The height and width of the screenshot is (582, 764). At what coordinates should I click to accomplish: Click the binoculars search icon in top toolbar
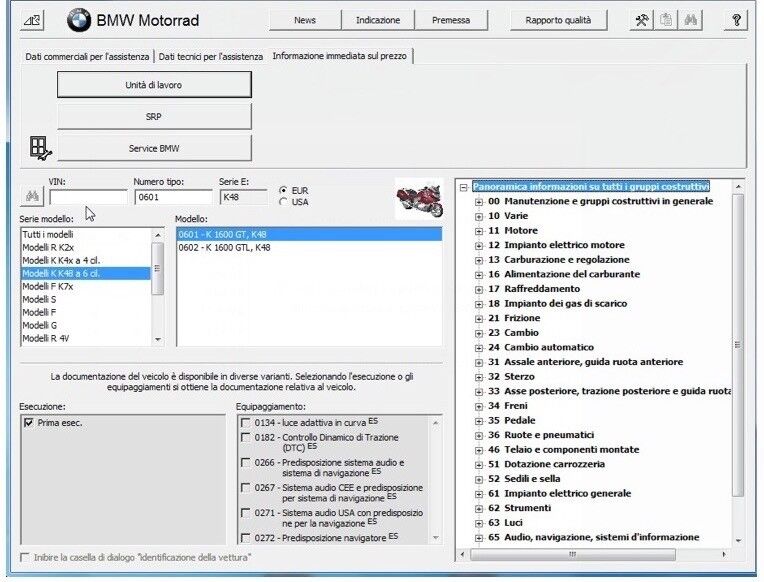691,20
